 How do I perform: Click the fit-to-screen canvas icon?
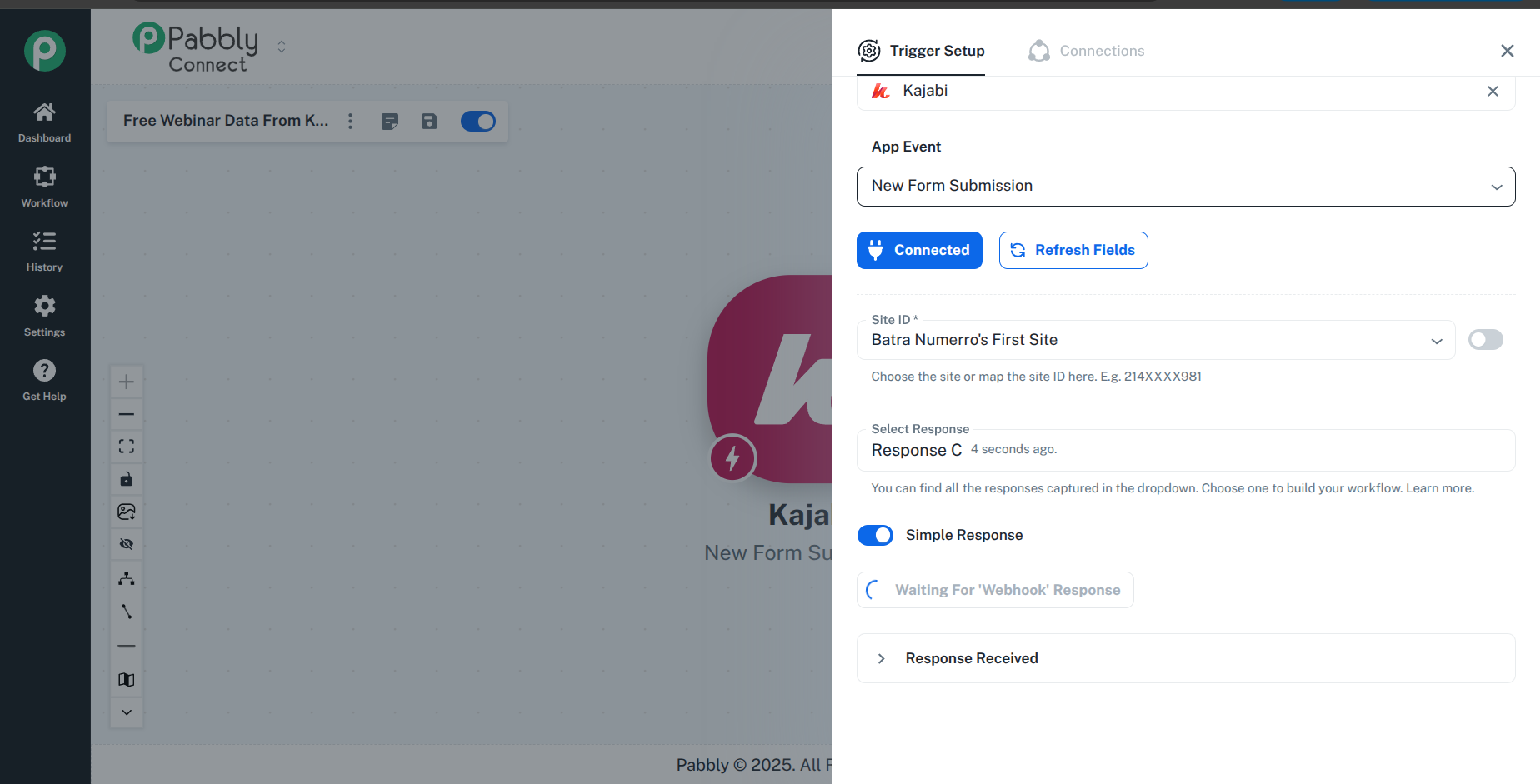(127, 447)
